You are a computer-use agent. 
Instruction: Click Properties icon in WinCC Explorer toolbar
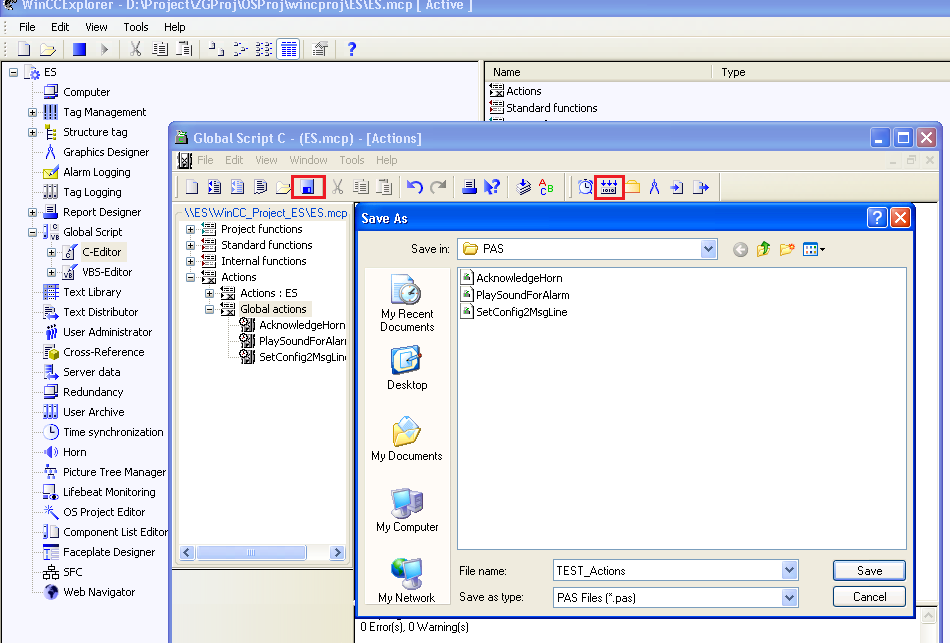coord(320,49)
